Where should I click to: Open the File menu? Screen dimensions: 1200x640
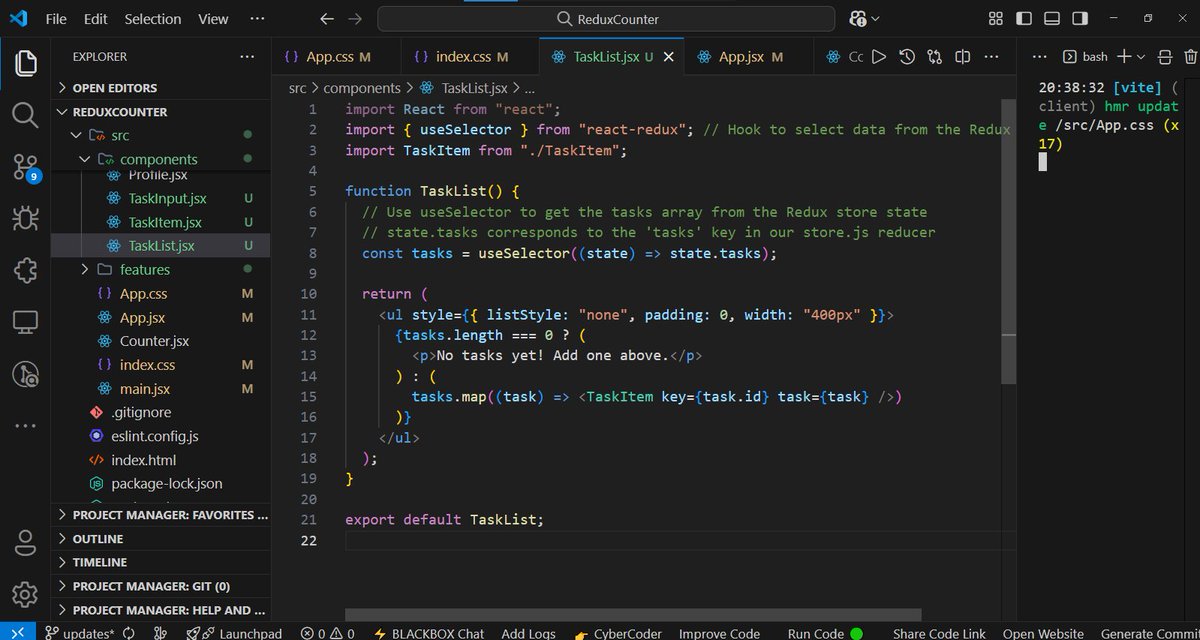pos(56,19)
